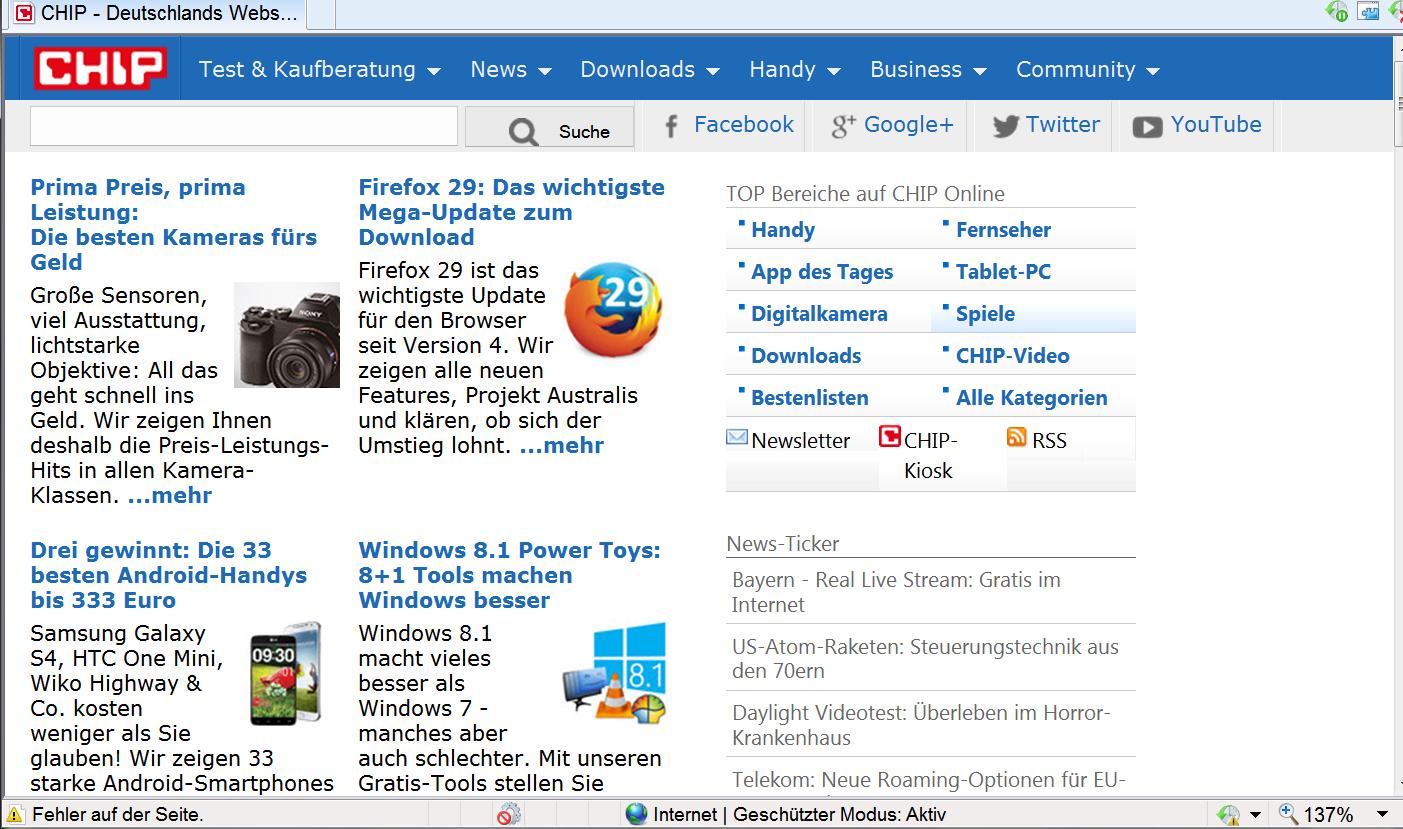
Task: Open the Test & Kaufberatung menu
Action: [x=307, y=69]
